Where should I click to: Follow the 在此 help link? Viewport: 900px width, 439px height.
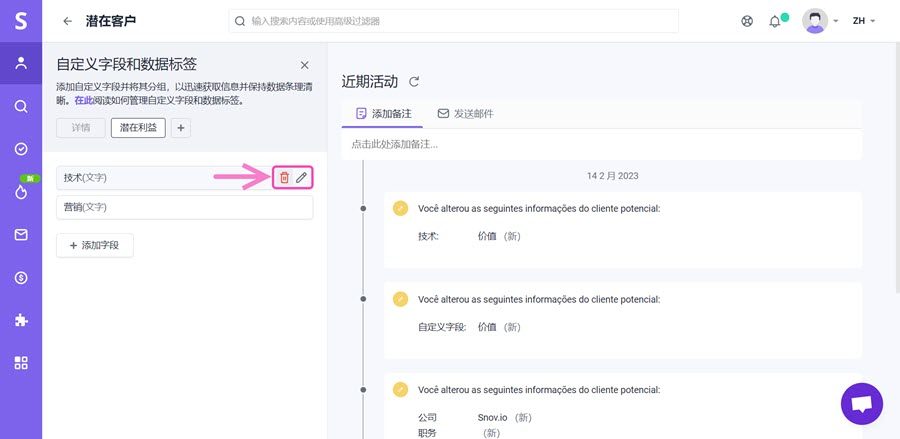coord(83,100)
